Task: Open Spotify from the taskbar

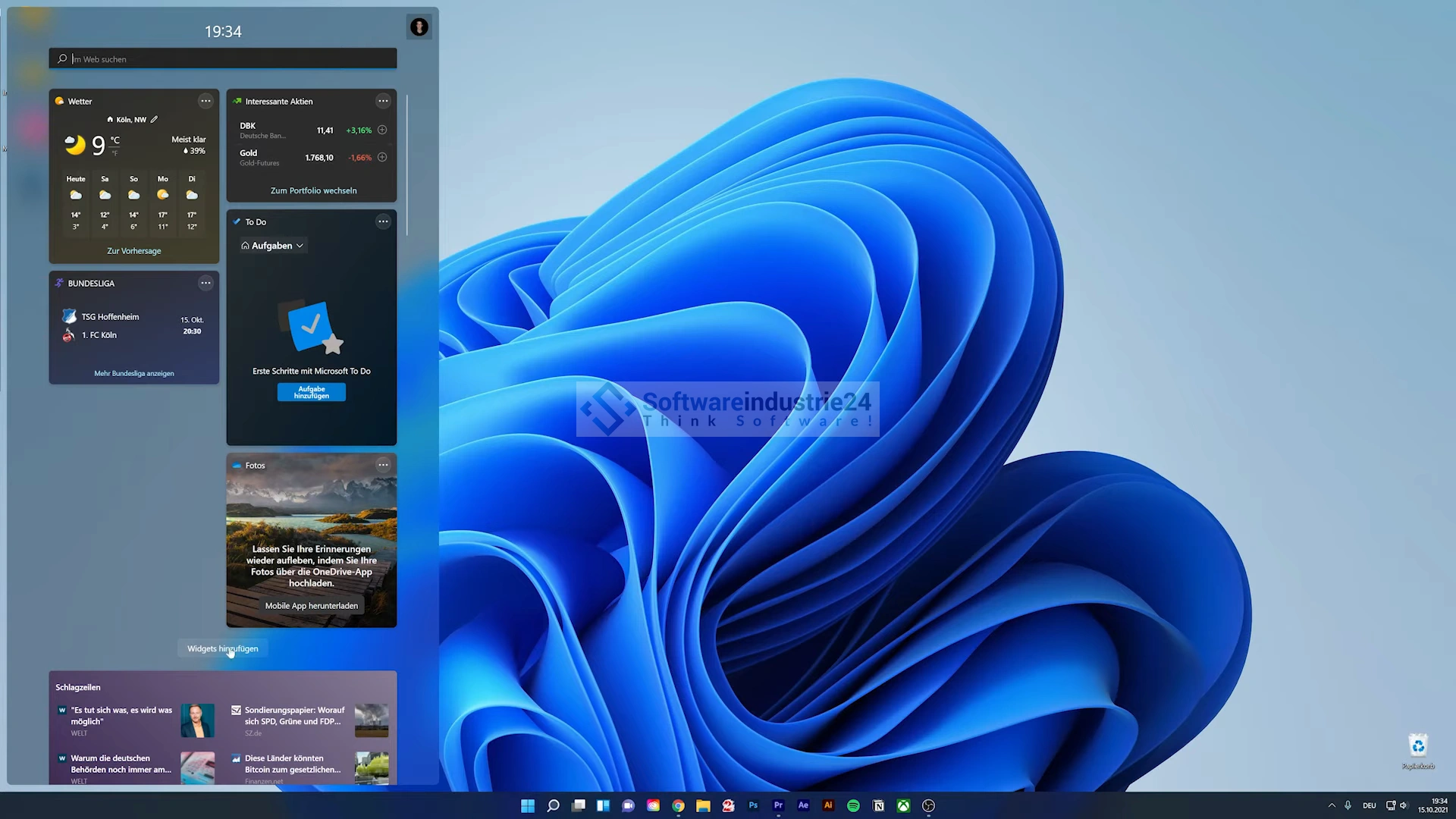Action: click(853, 805)
